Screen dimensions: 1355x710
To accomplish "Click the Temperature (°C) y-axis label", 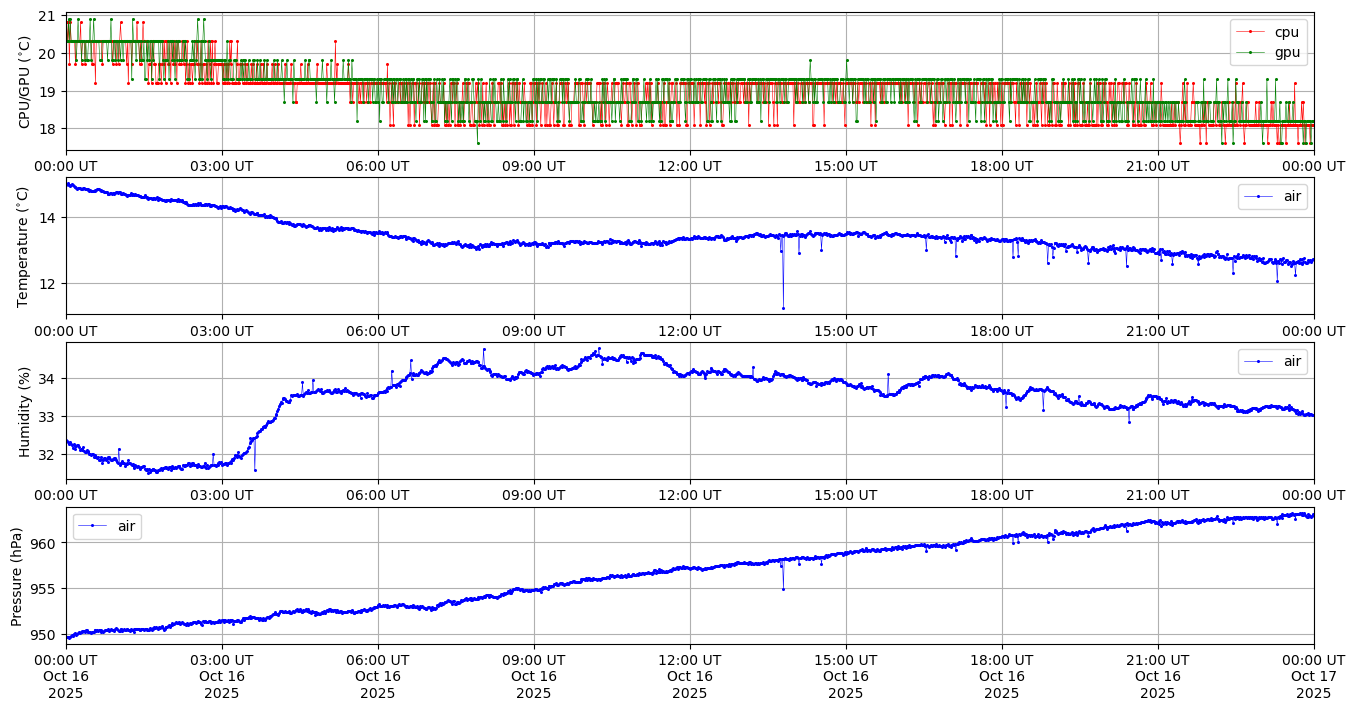I will coord(24,246).
